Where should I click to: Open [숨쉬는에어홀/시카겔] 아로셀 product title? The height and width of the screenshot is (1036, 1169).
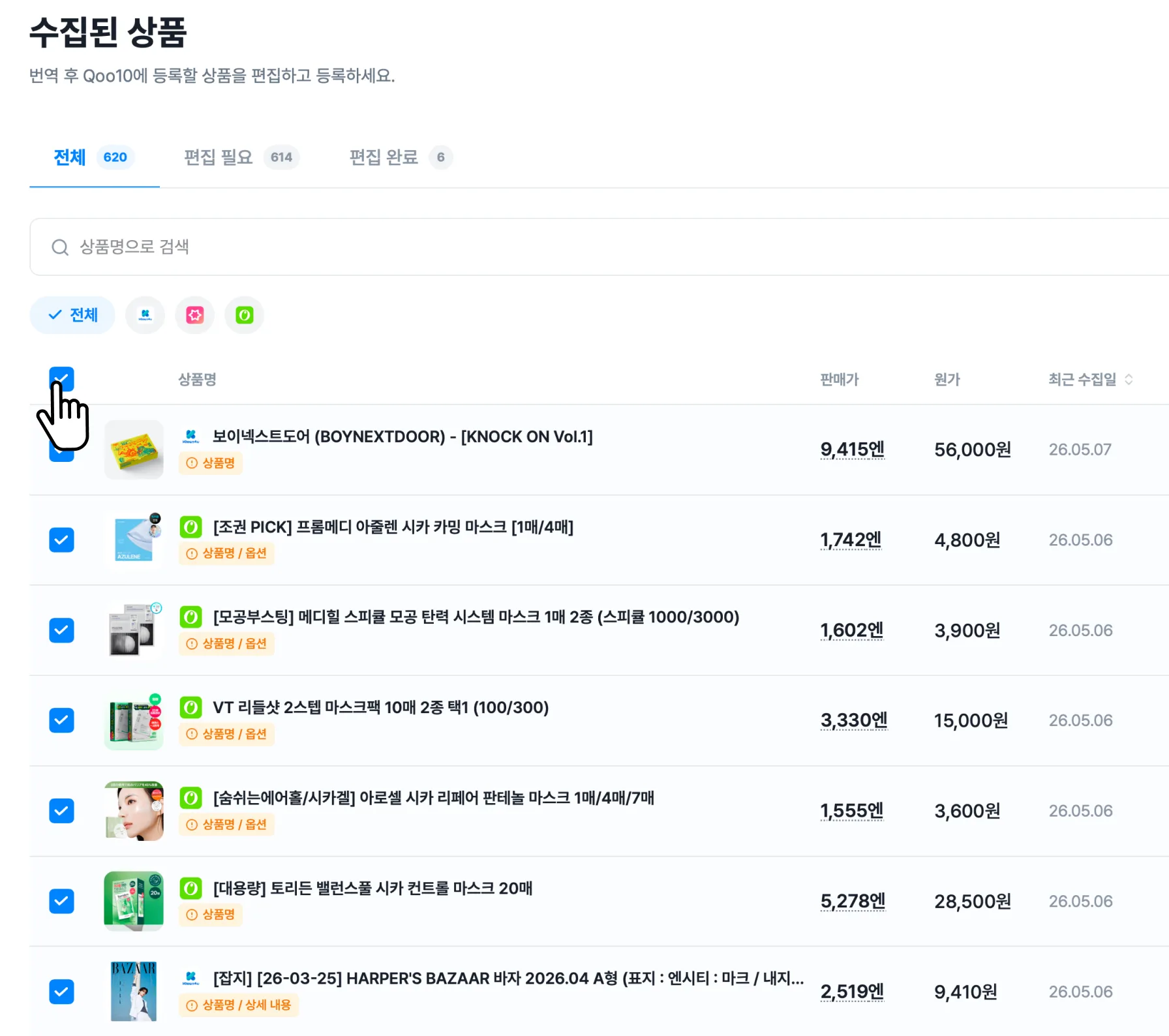(x=433, y=797)
